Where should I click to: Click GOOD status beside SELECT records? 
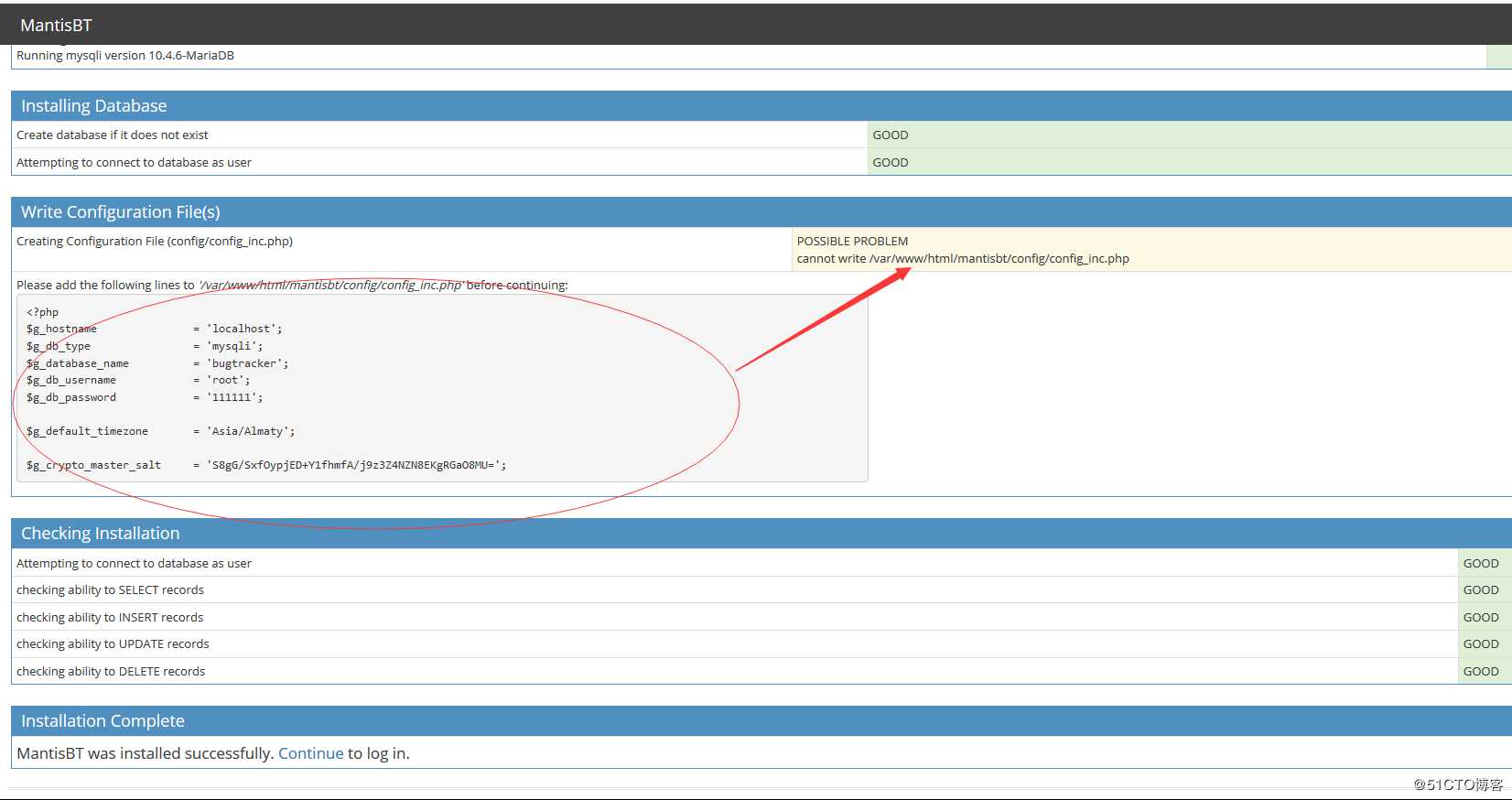point(1481,589)
